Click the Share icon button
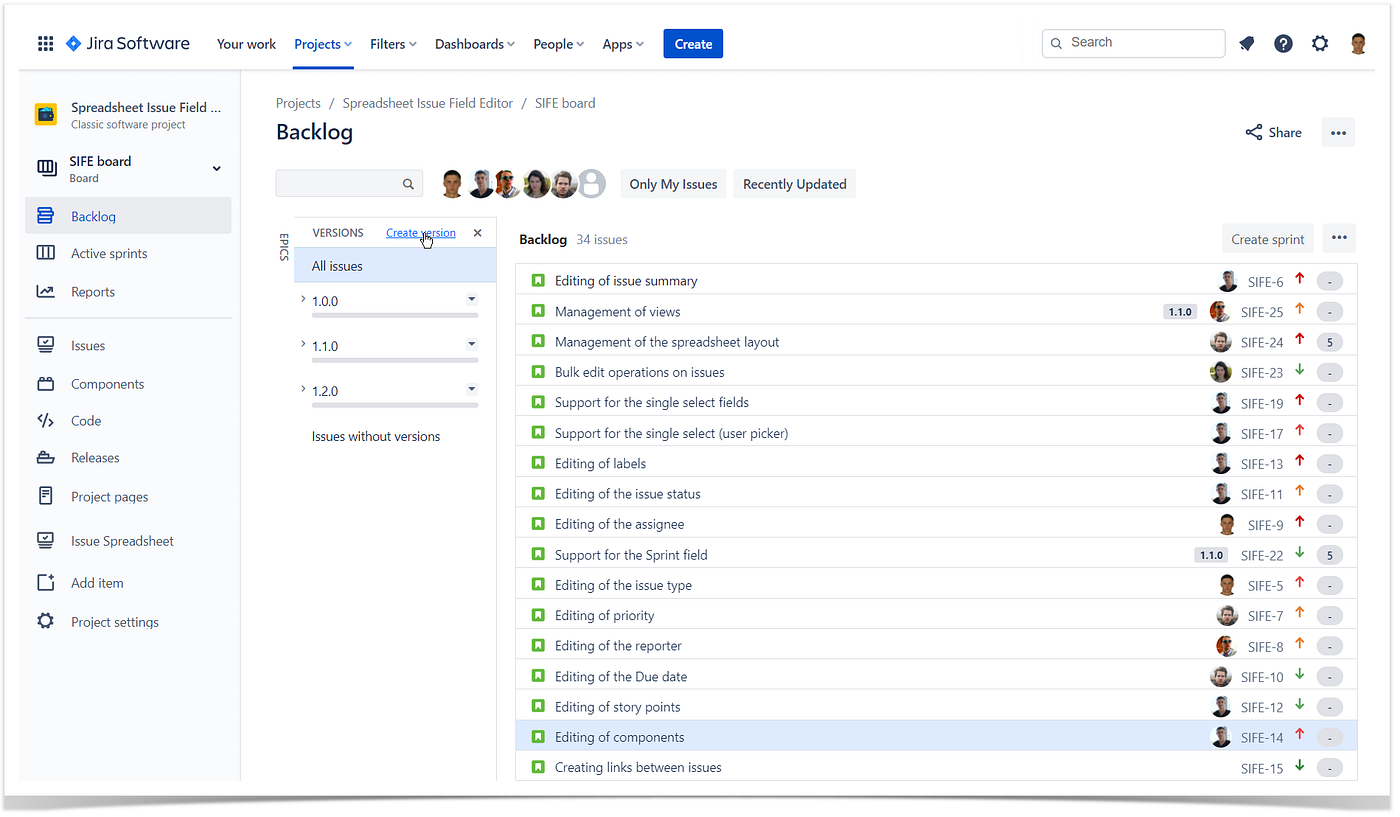 (x=1273, y=132)
